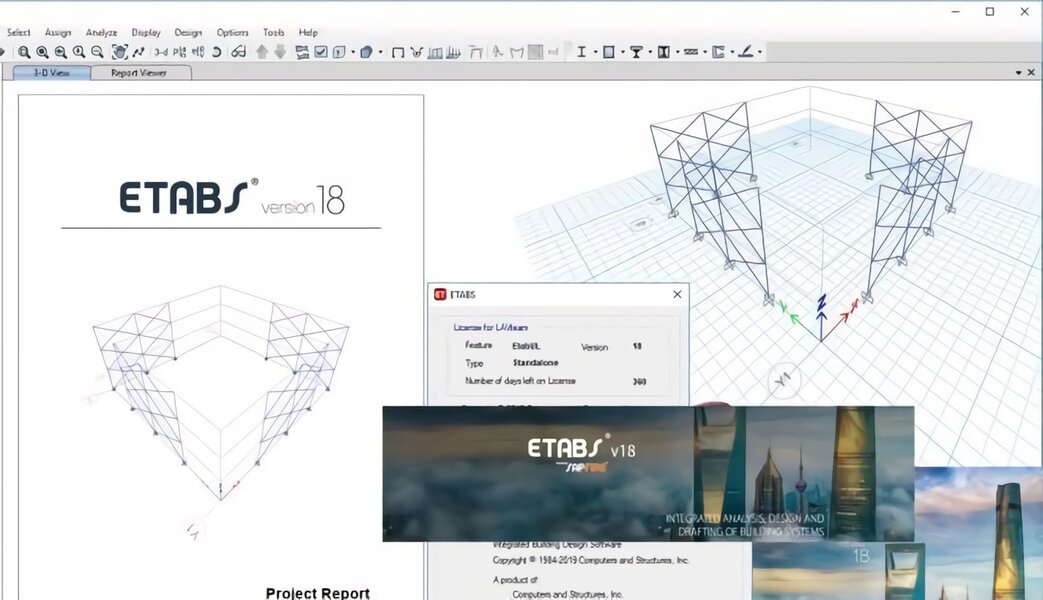1043x600 pixels.
Task: Open Steel Connection Design pencil-like icon
Action: pos(746,52)
